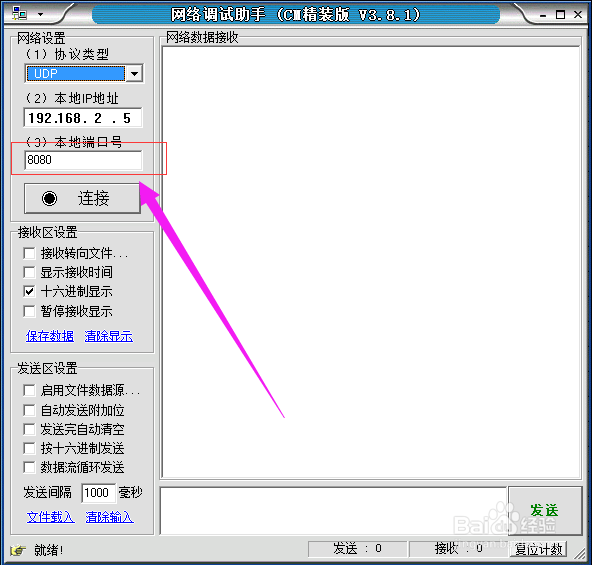The width and height of the screenshot is (592, 565).
Task: Click the 复位计数 reset count button
Action: tap(539, 549)
